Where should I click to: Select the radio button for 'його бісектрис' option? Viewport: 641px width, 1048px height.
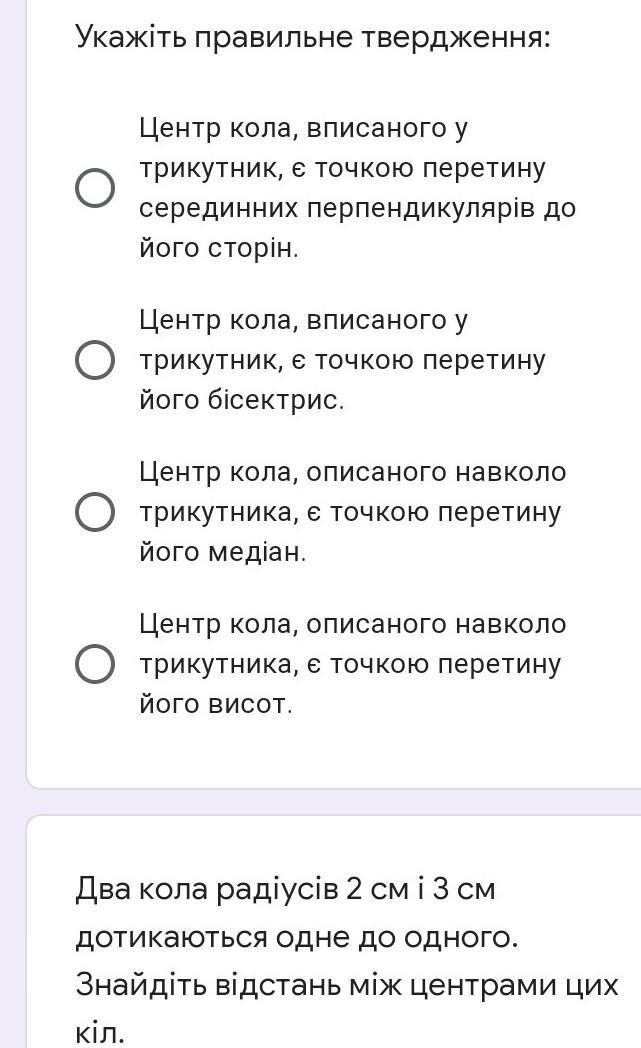tap(94, 360)
